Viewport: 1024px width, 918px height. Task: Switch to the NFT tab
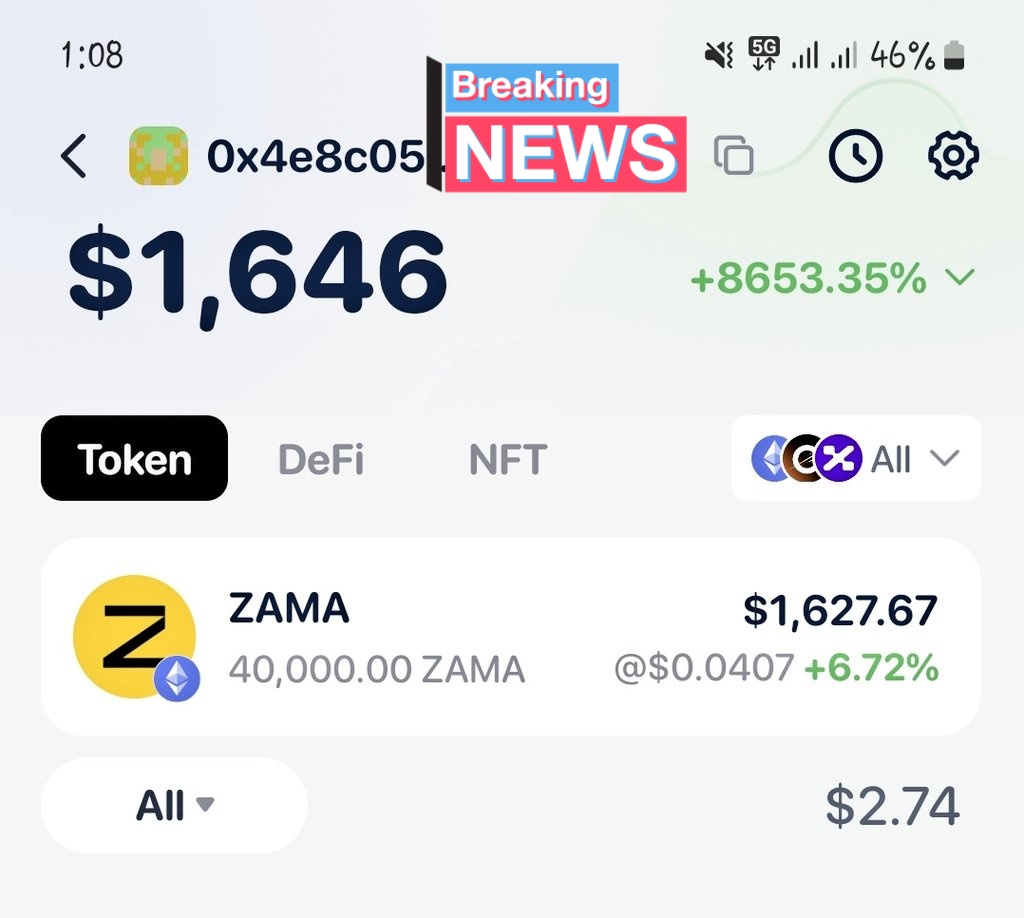507,459
